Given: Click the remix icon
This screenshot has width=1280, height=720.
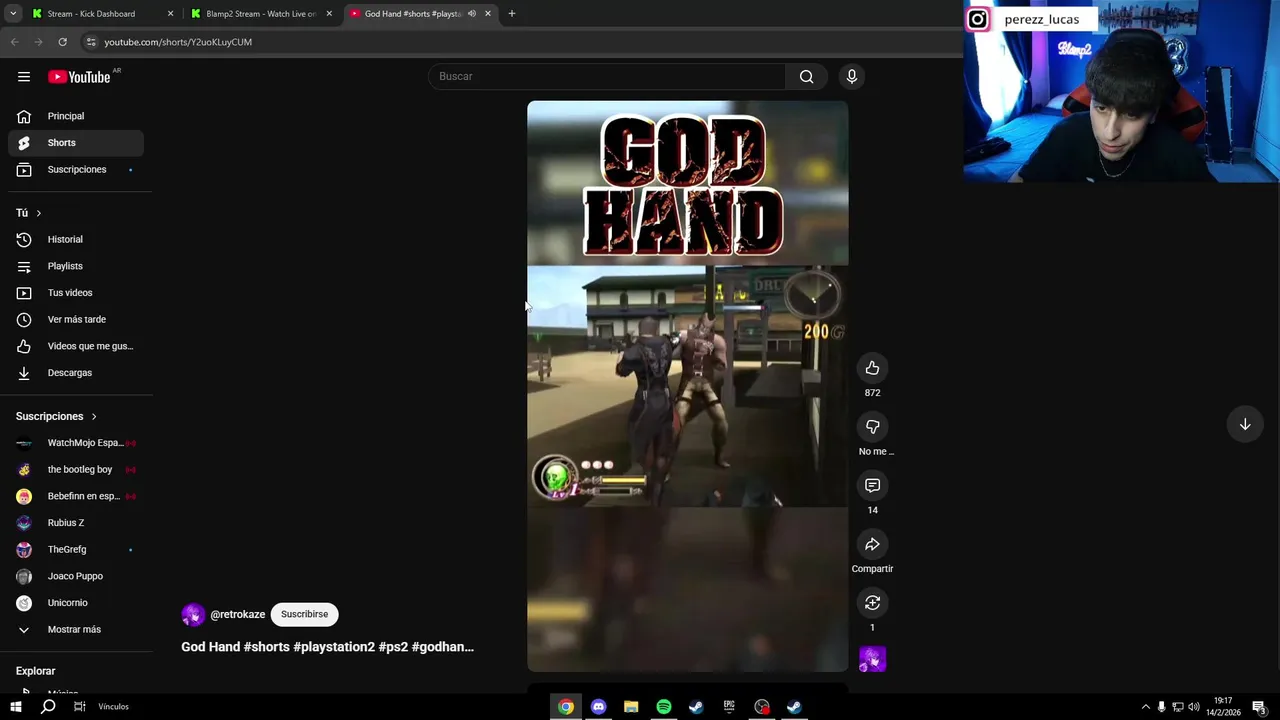Looking at the screenshot, I should pos(872,603).
